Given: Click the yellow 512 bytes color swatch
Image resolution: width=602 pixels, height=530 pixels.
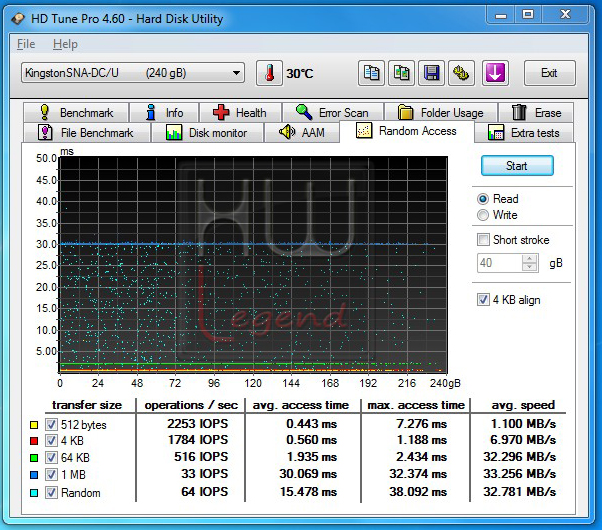Looking at the screenshot, I should click(34, 425).
